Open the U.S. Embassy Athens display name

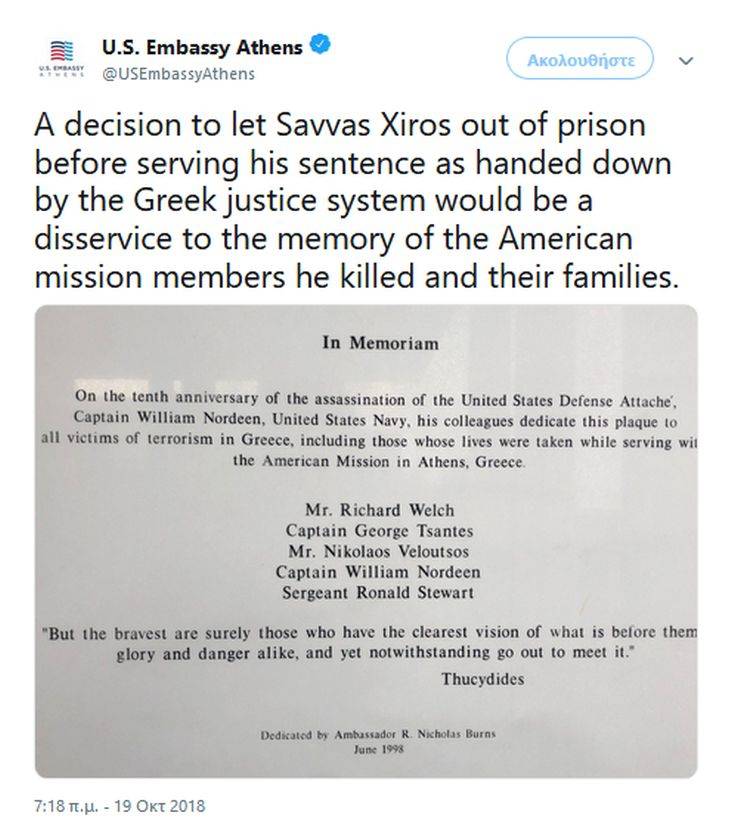(204, 45)
